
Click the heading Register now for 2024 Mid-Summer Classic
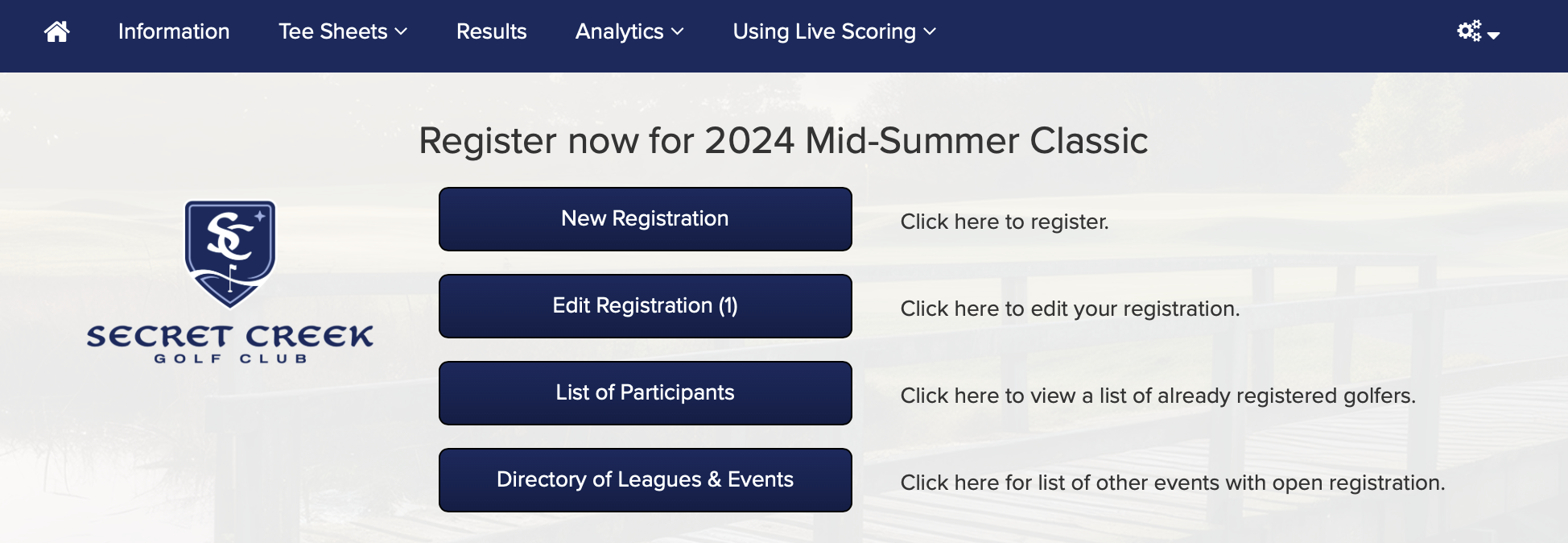(783, 140)
